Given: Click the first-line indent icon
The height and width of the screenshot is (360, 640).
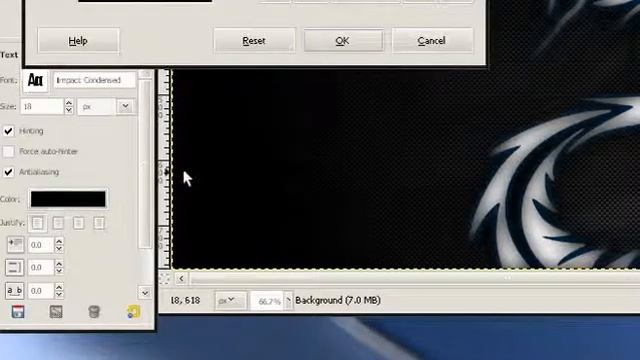Looking at the screenshot, I should point(15,244).
